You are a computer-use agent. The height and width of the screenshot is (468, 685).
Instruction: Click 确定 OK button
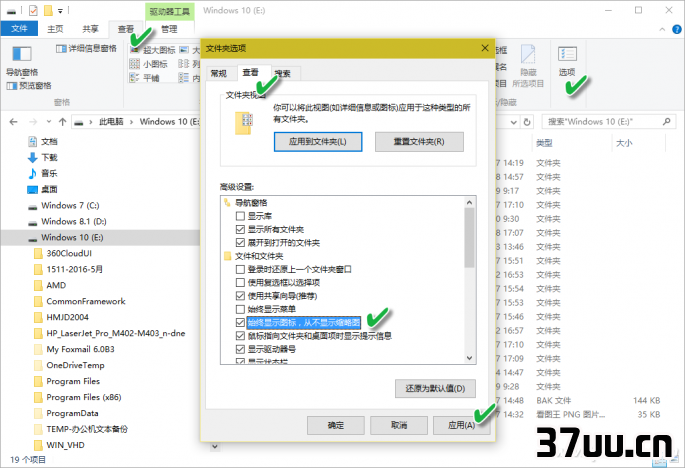[336, 425]
